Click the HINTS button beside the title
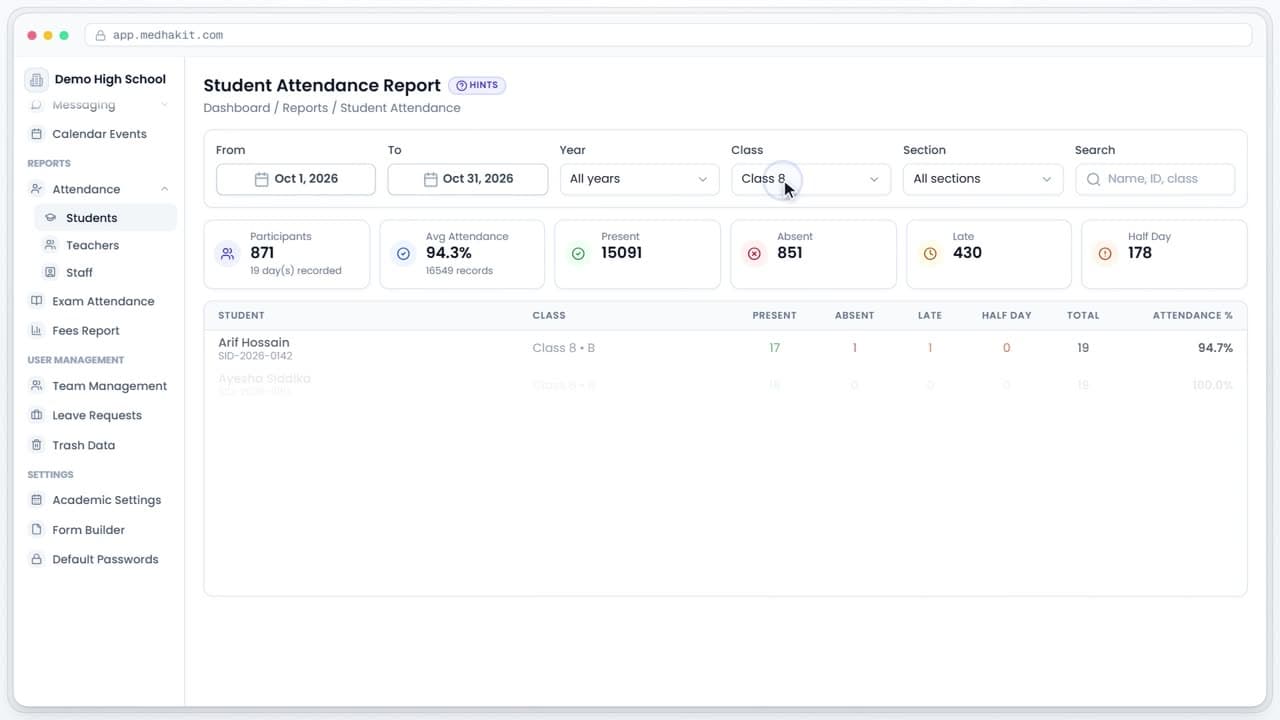1280x720 pixels. [x=477, y=86]
